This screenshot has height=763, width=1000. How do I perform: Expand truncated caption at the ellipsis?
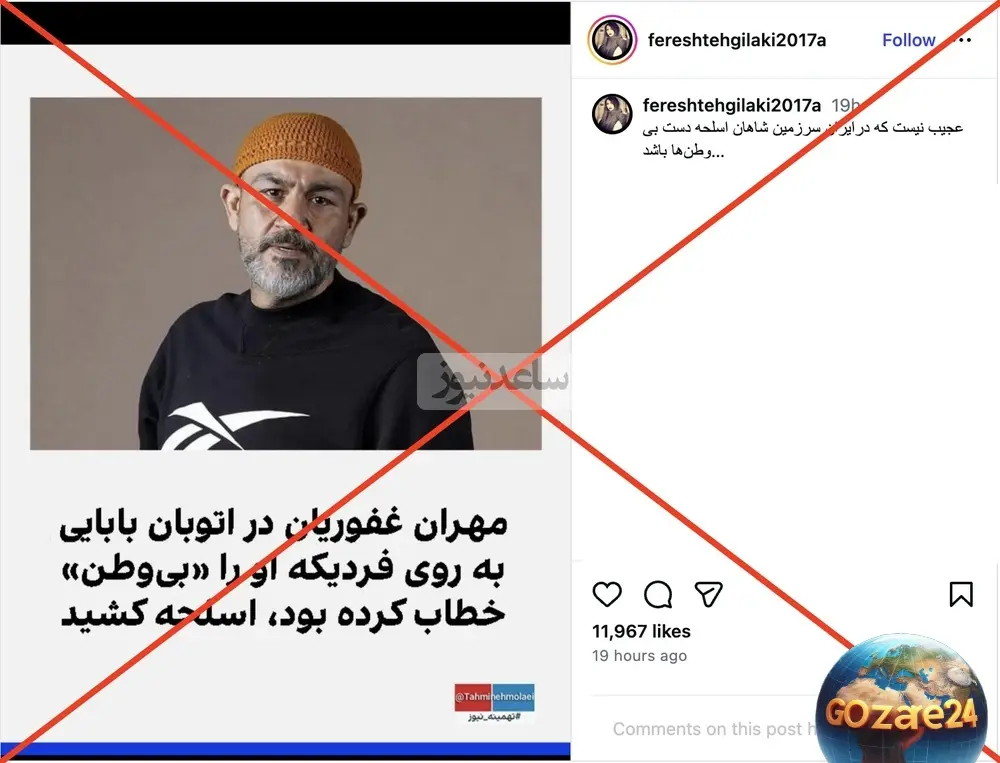(718, 153)
